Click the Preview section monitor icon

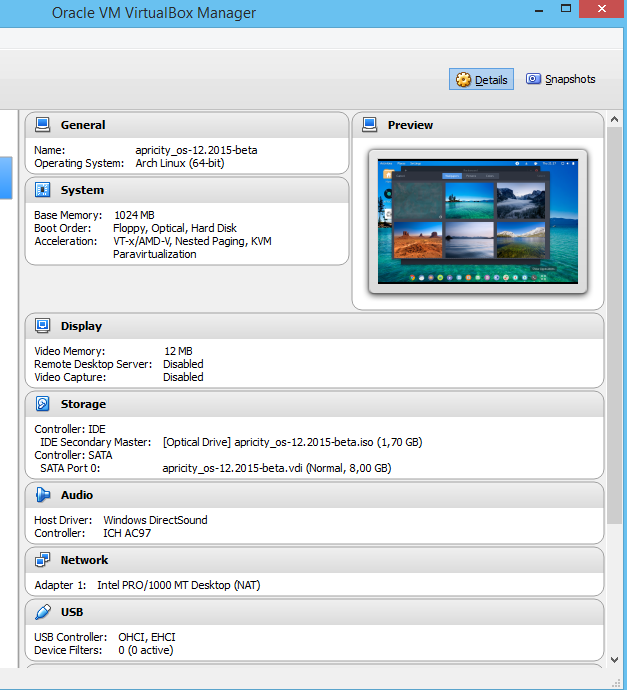coord(370,125)
